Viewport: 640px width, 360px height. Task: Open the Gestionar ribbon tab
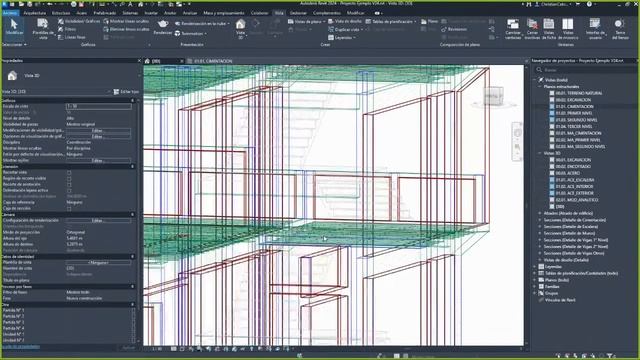298,13
